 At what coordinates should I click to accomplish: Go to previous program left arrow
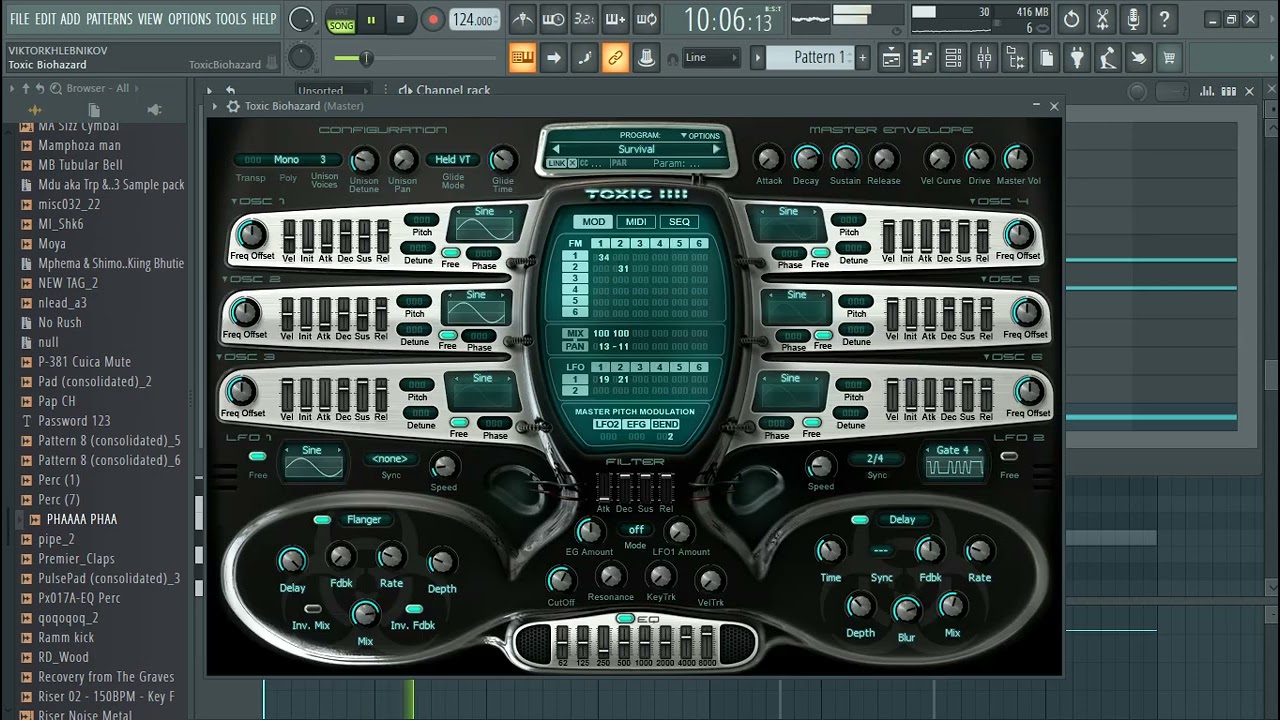click(x=556, y=149)
